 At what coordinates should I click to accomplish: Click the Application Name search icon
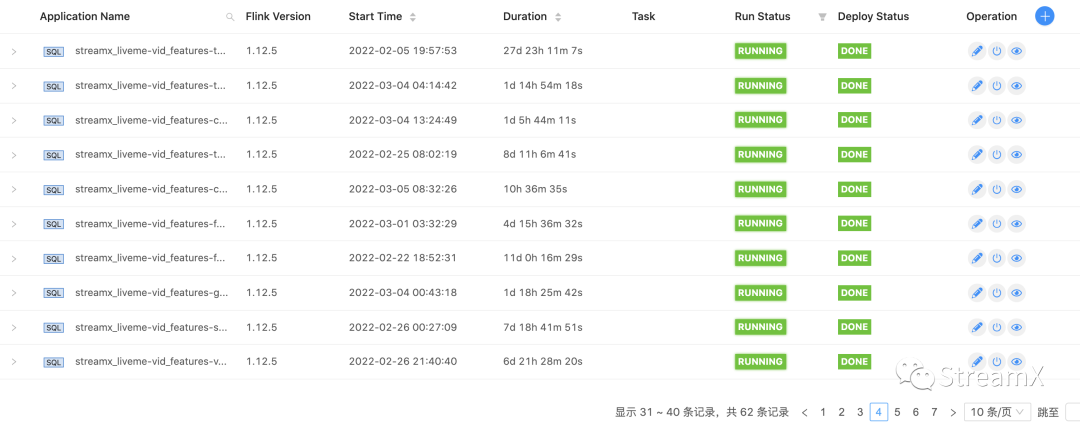pos(230,17)
